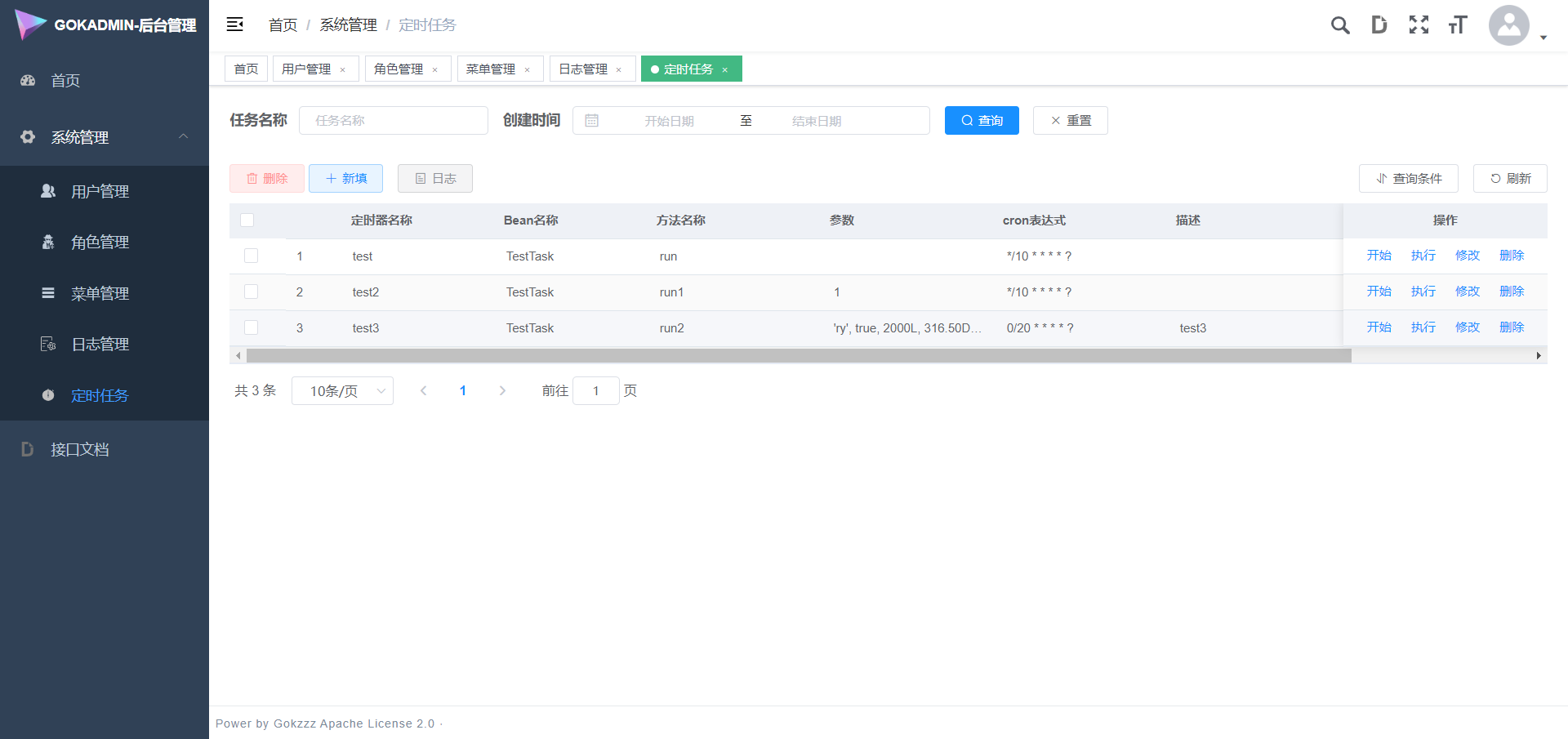The width and height of the screenshot is (1568, 739).
Task: Click the 任务名称 input field
Action: pyautogui.click(x=394, y=121)
